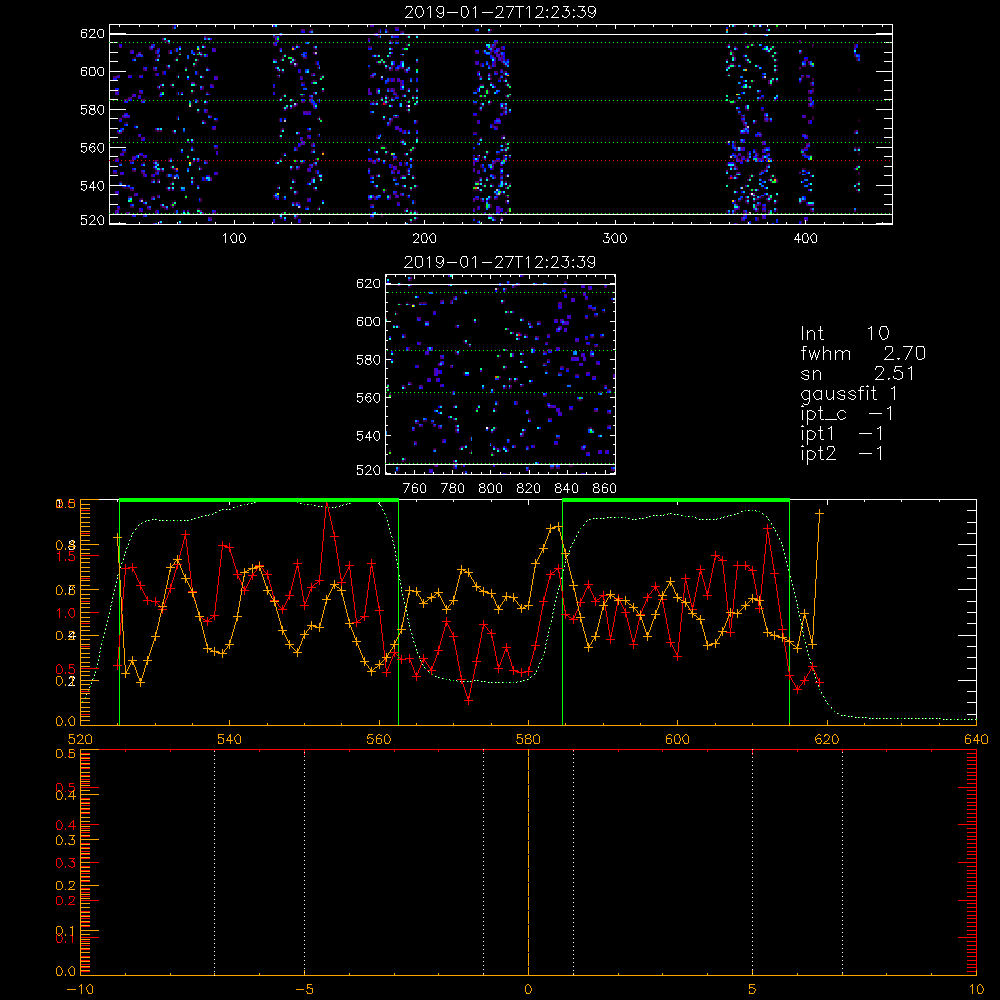Select the 'gaussfit 1' parameter text
Viewport: 1000px width, 1000px height.
coord(849,394)
